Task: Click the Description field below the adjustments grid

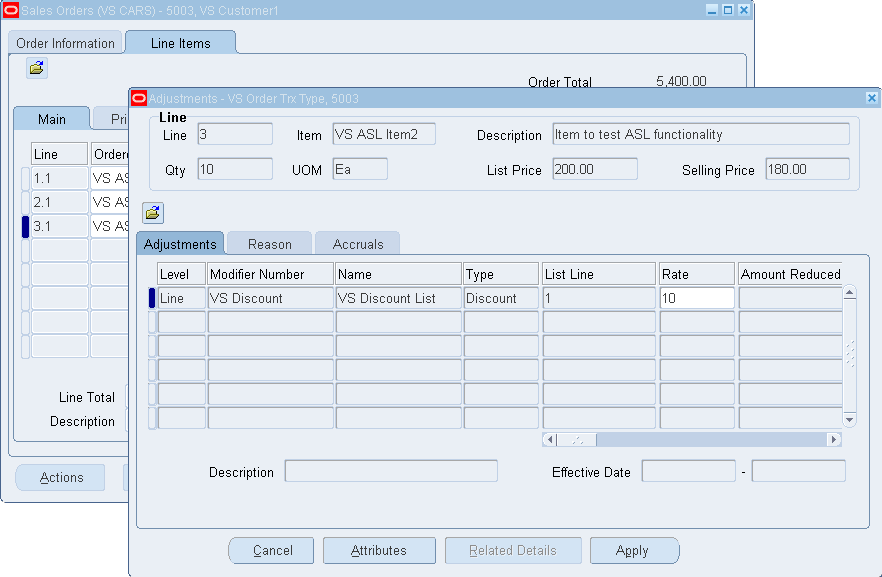Action: 389,470
